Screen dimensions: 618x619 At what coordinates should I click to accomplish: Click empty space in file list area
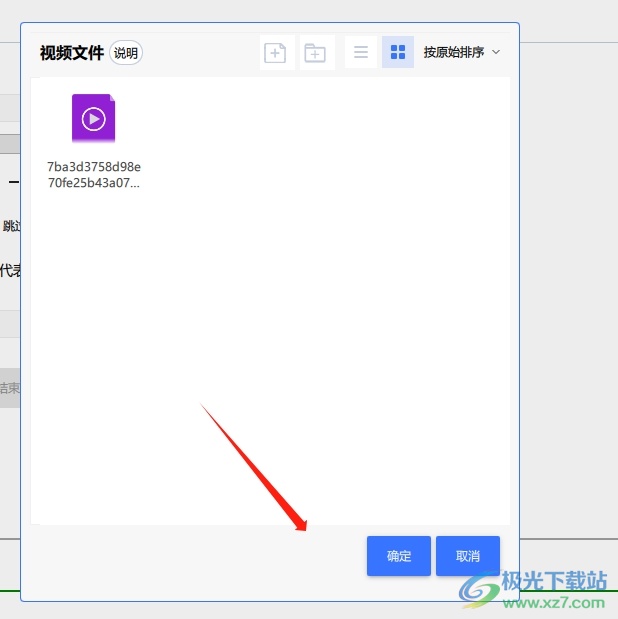(x=300, y=300)
